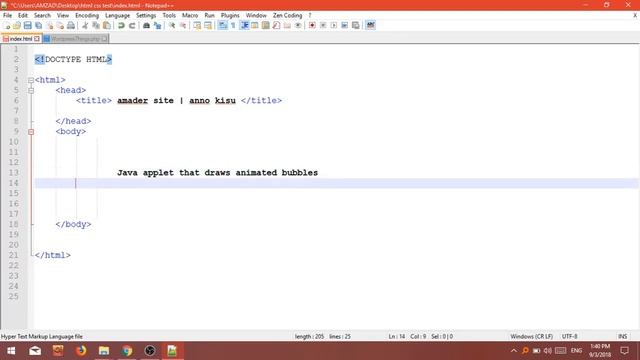Open the Plugins menu
640x360 pixels.
230,15
